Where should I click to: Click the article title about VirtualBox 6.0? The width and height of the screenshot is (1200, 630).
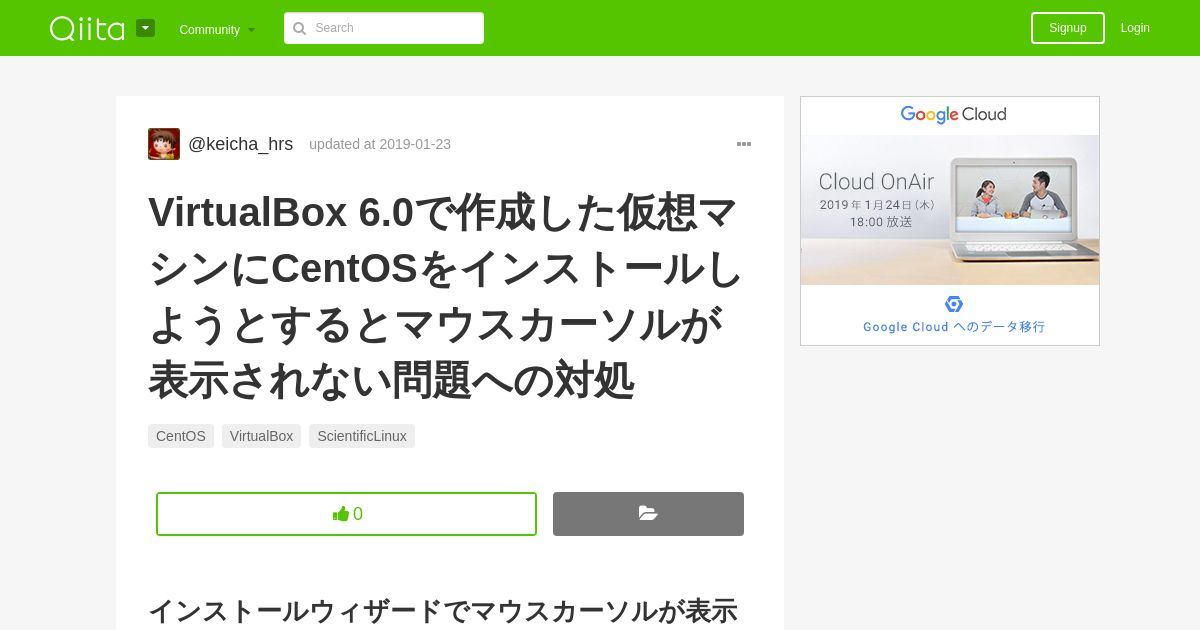[446, 296]
